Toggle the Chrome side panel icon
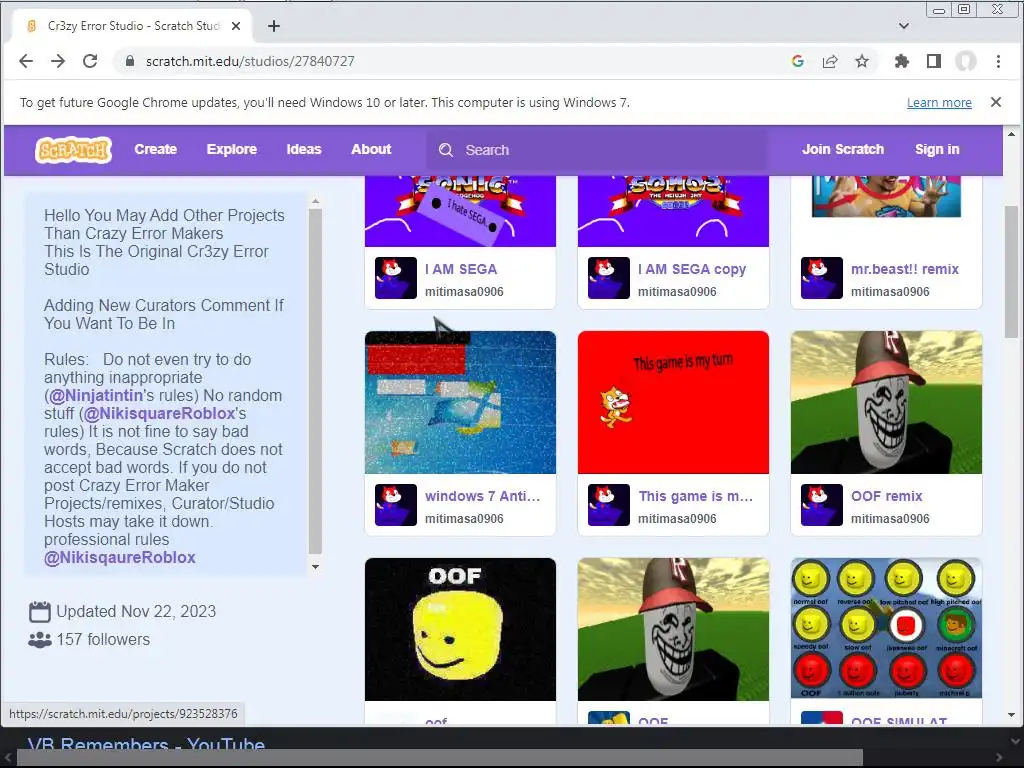The height and width of the screenshot is (768, 1024). tap(934, 61)
